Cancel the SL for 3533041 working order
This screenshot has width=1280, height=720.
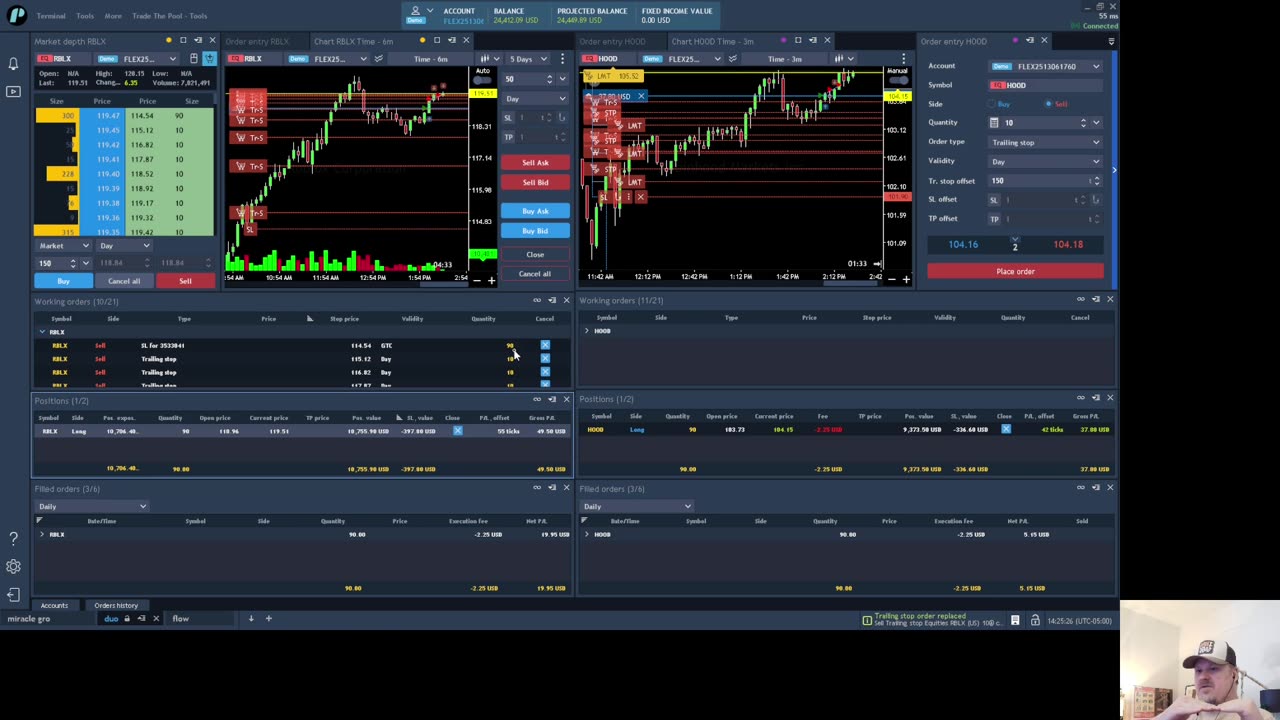point(545,345)
